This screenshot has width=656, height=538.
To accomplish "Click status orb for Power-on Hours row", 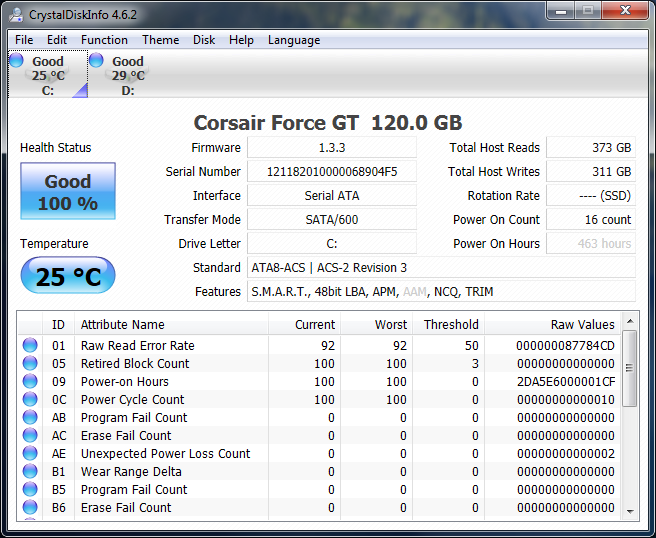I will [30, 381].
